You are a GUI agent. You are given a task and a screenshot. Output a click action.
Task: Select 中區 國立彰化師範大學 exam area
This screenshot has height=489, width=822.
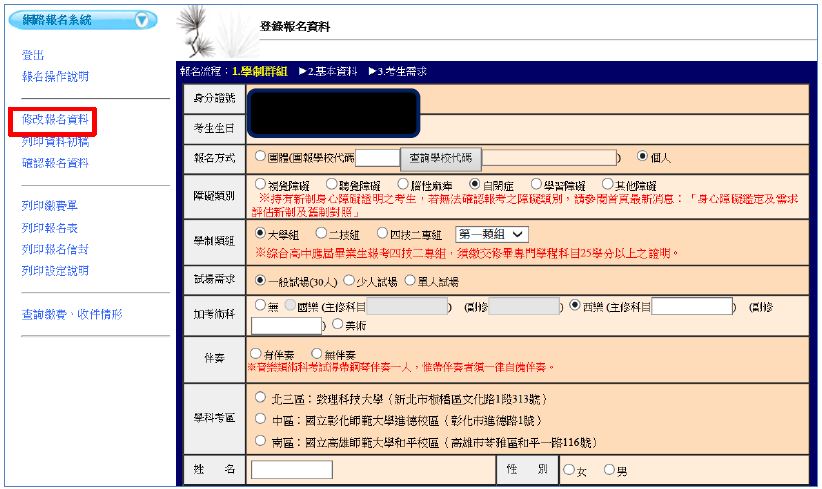pyautogui.click(x=261, y=419)
